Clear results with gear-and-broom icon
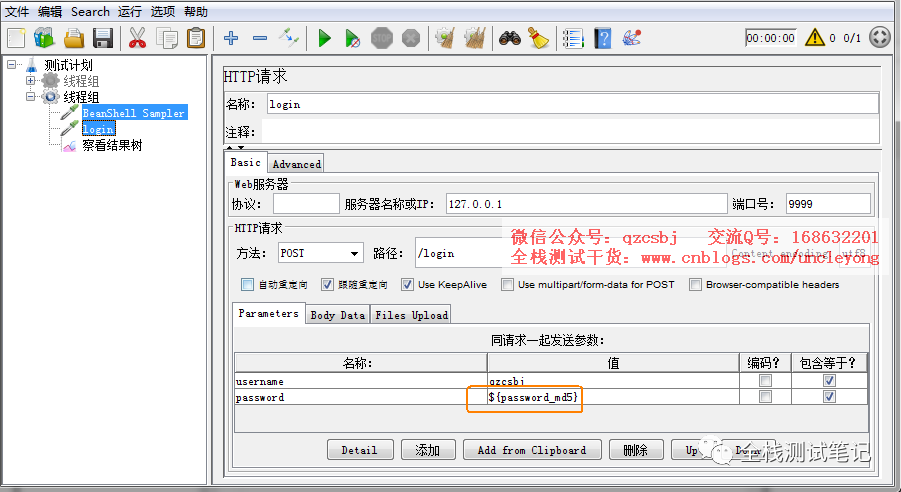The image size is (901, 492). point(445,39)
